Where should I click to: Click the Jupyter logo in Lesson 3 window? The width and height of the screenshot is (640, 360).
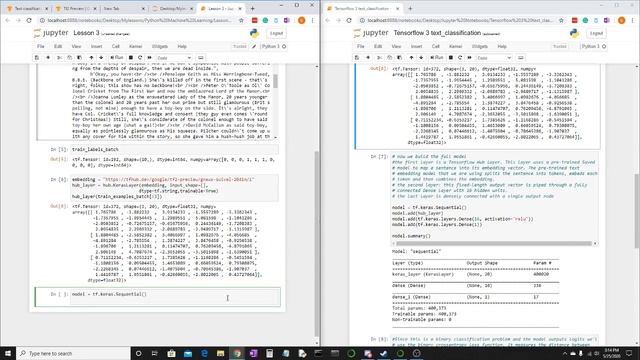coord(51,33)
